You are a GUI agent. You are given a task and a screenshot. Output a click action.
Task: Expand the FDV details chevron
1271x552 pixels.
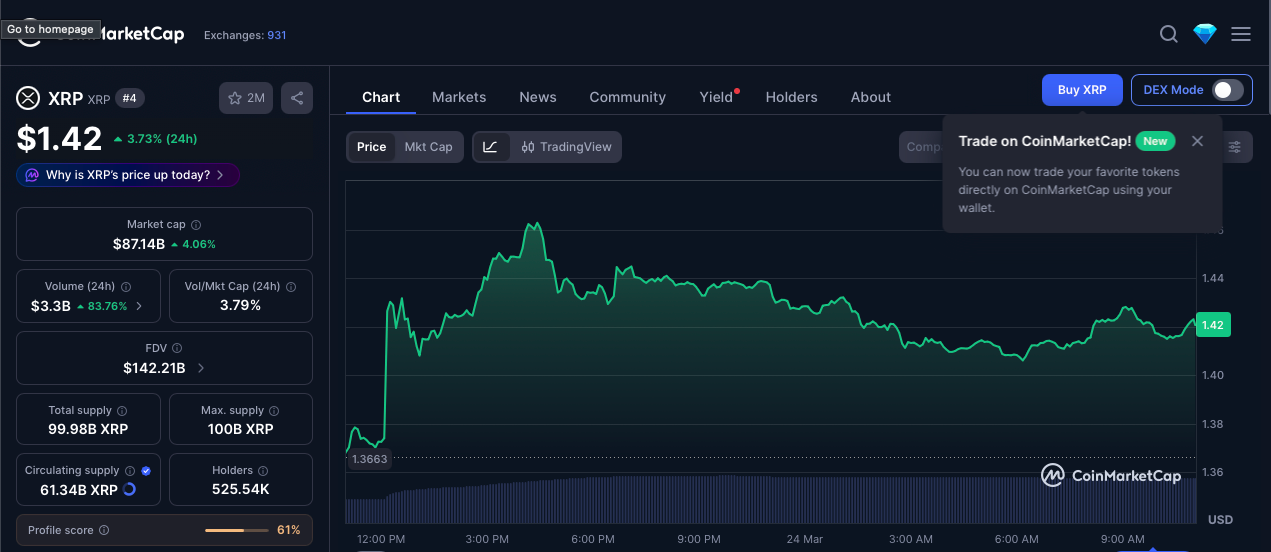[x=201, y=368]
